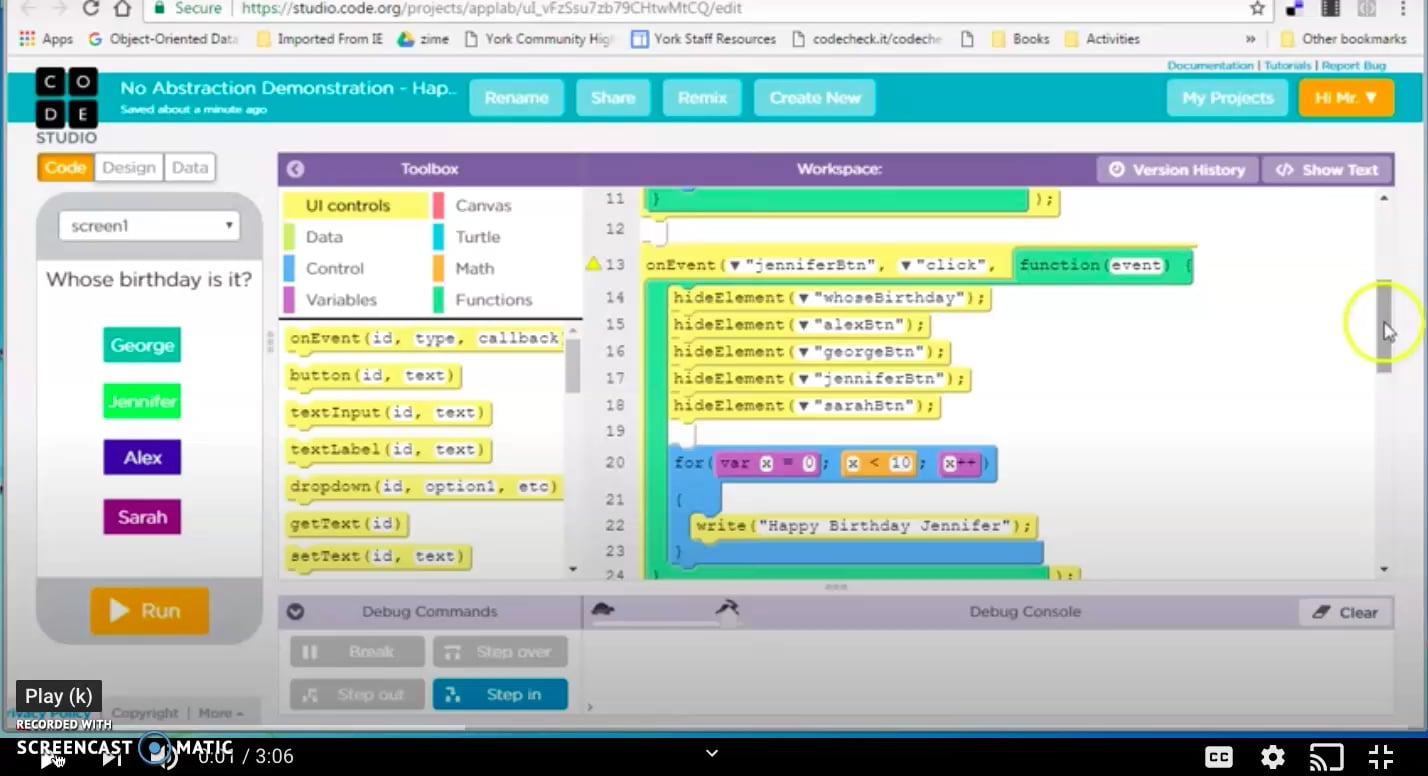
Task: Click the Rename project button
Action: pos(516,98)
